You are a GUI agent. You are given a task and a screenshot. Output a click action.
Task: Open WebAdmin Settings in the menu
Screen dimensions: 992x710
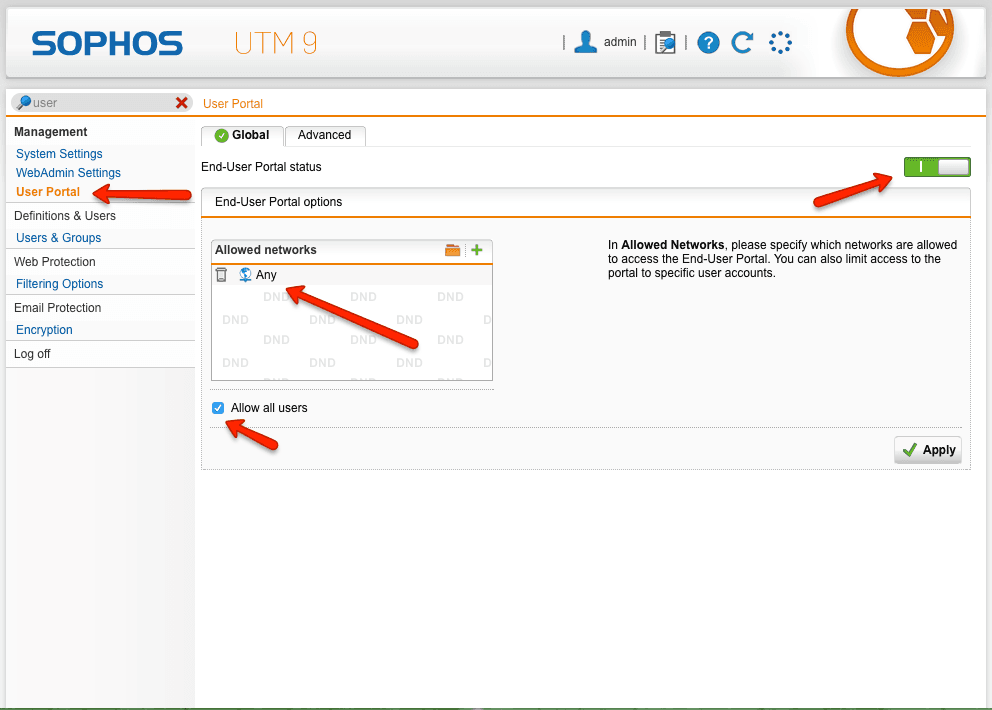coord(68,173)
